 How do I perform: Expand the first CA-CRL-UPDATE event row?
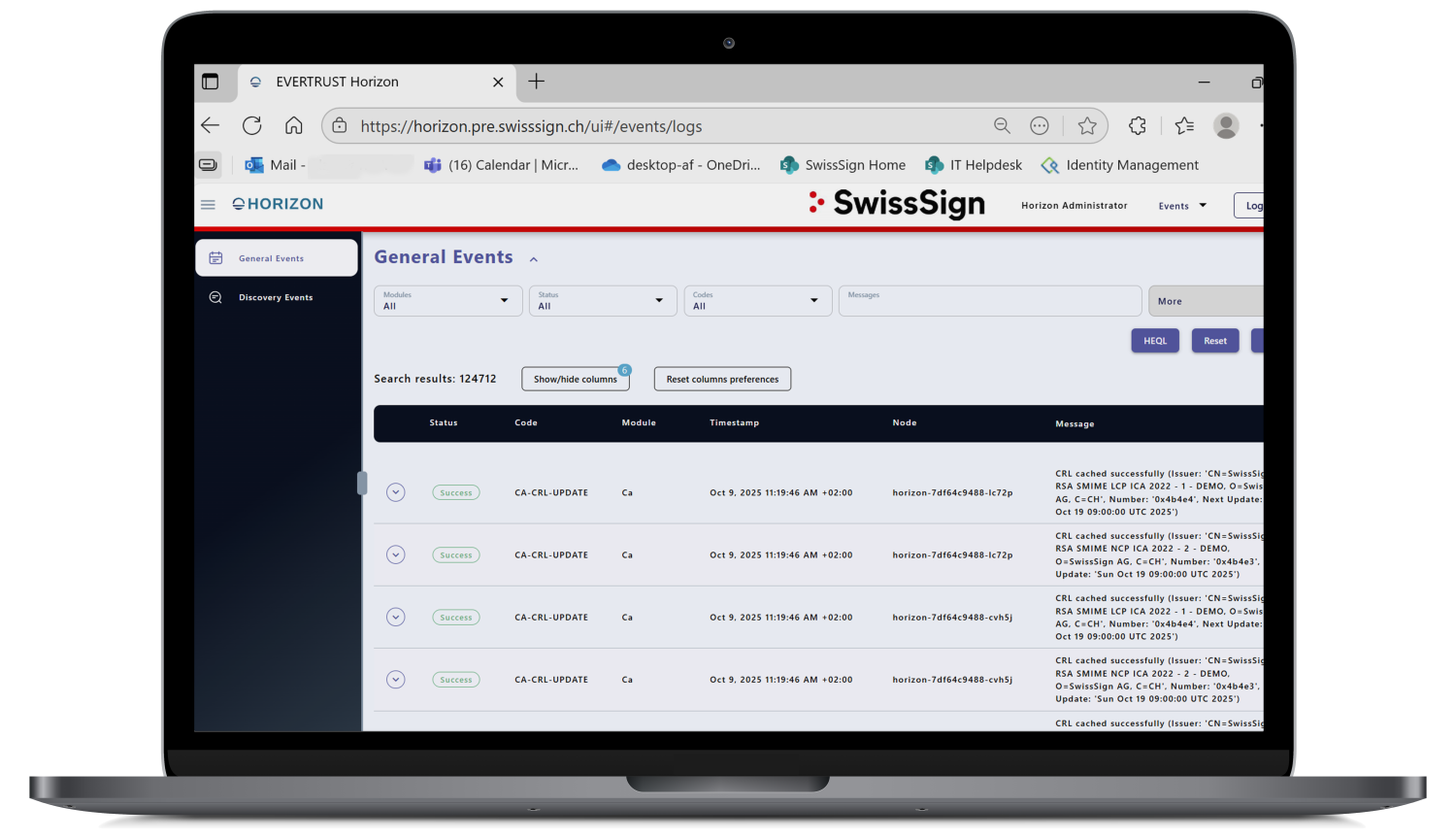395,492
